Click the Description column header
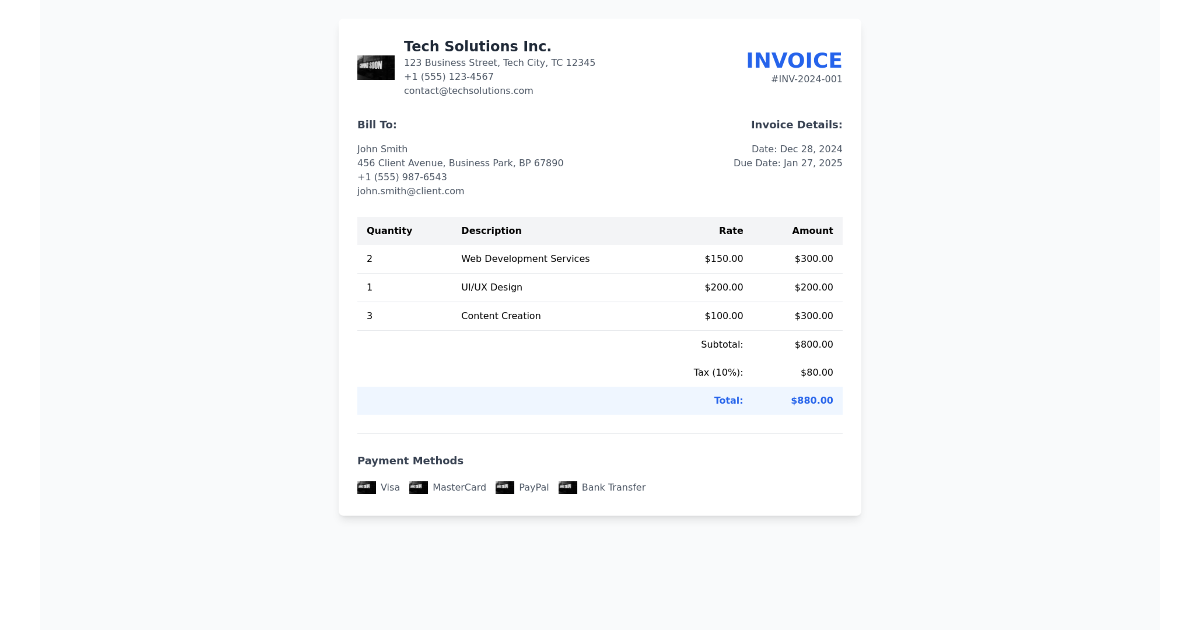 click(x=491, y=230)
